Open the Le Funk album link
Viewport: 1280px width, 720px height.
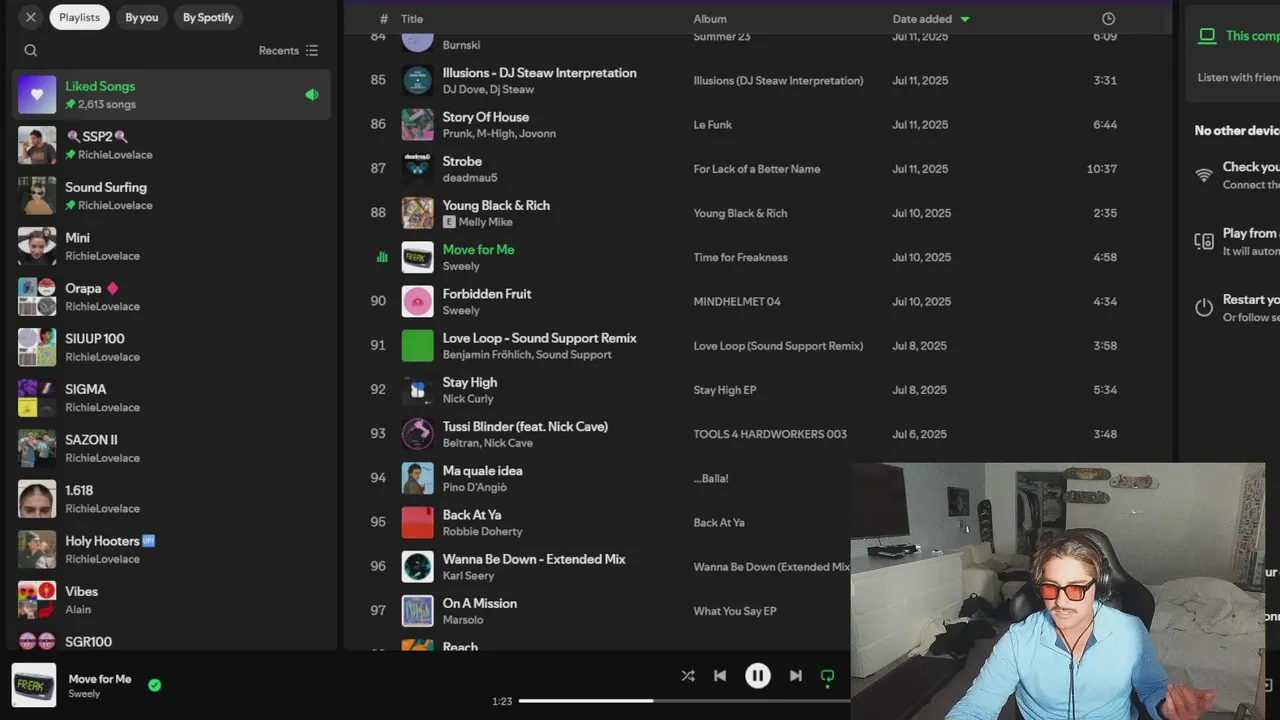pos(713,125)
